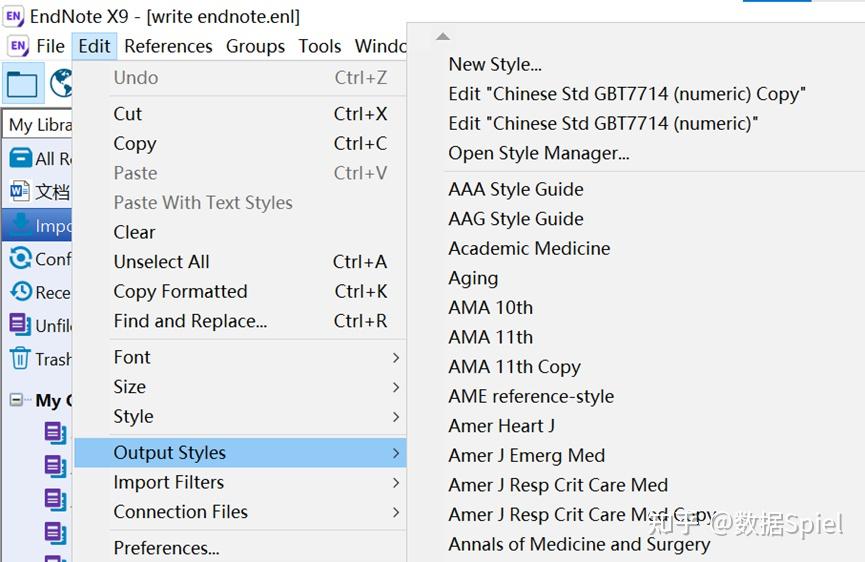865x562 pixels.
Task: Click the Trash bin icon
Action: 20,358
